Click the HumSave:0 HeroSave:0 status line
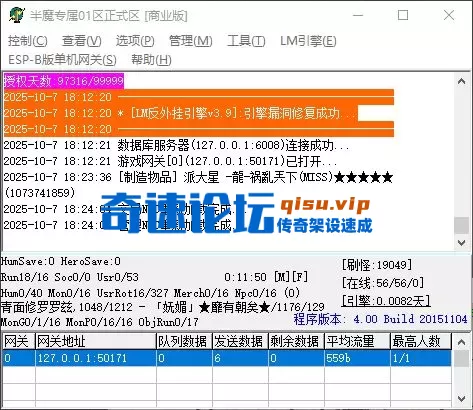Viewport: 473px width, 410px height. point(61,261)
